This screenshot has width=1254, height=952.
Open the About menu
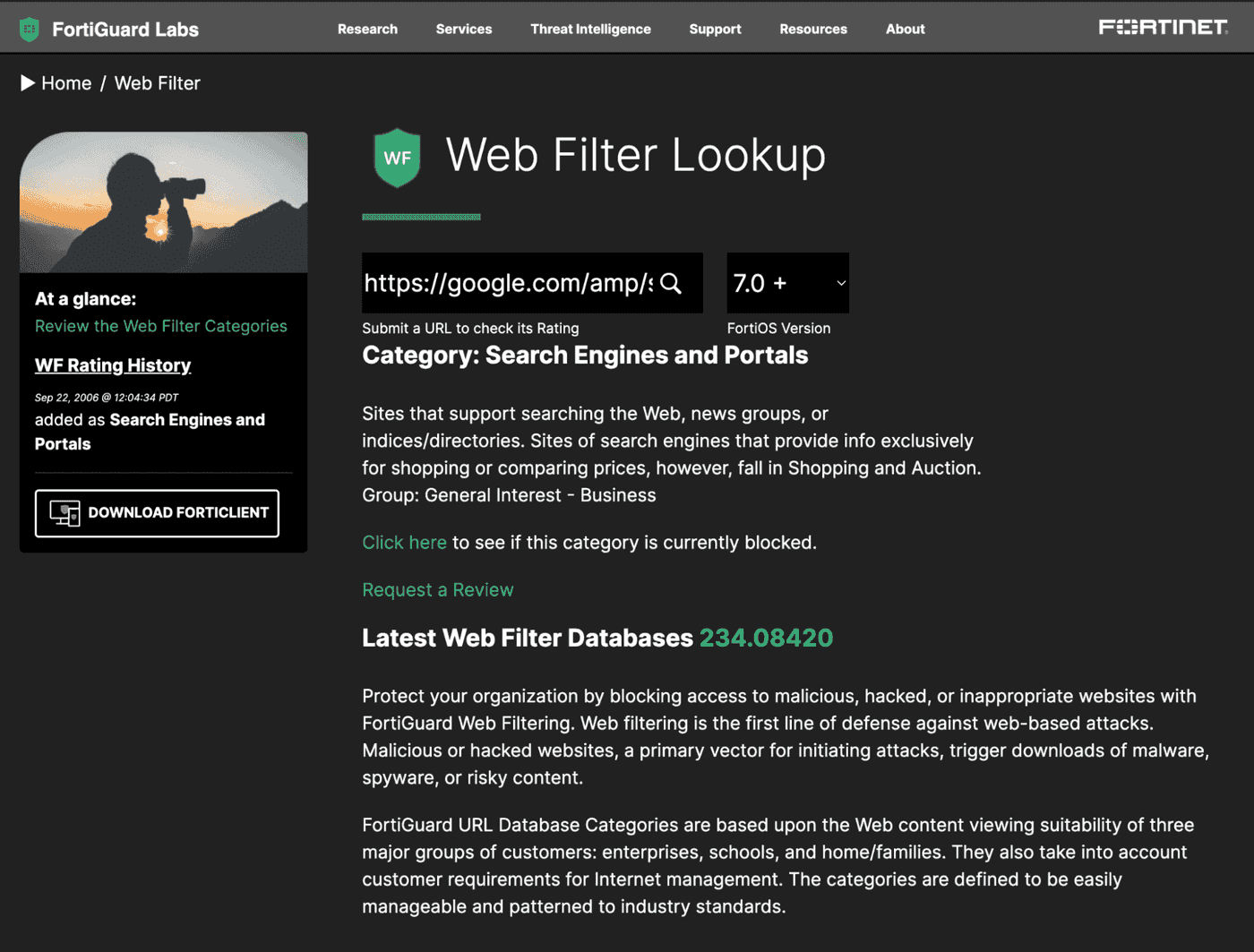(x=905, y=29)
